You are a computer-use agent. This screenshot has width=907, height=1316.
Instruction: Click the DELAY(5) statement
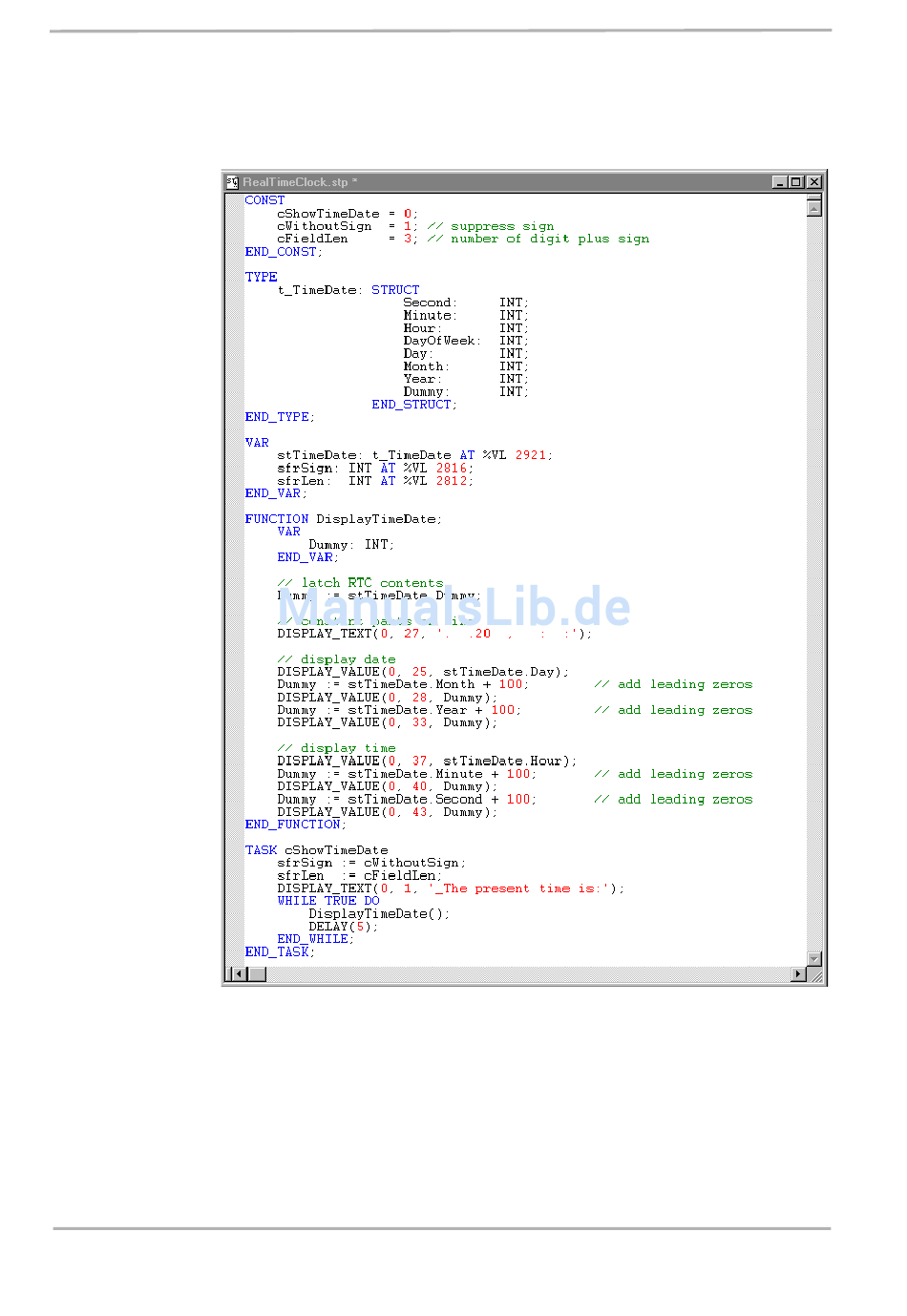click(343, 927)
